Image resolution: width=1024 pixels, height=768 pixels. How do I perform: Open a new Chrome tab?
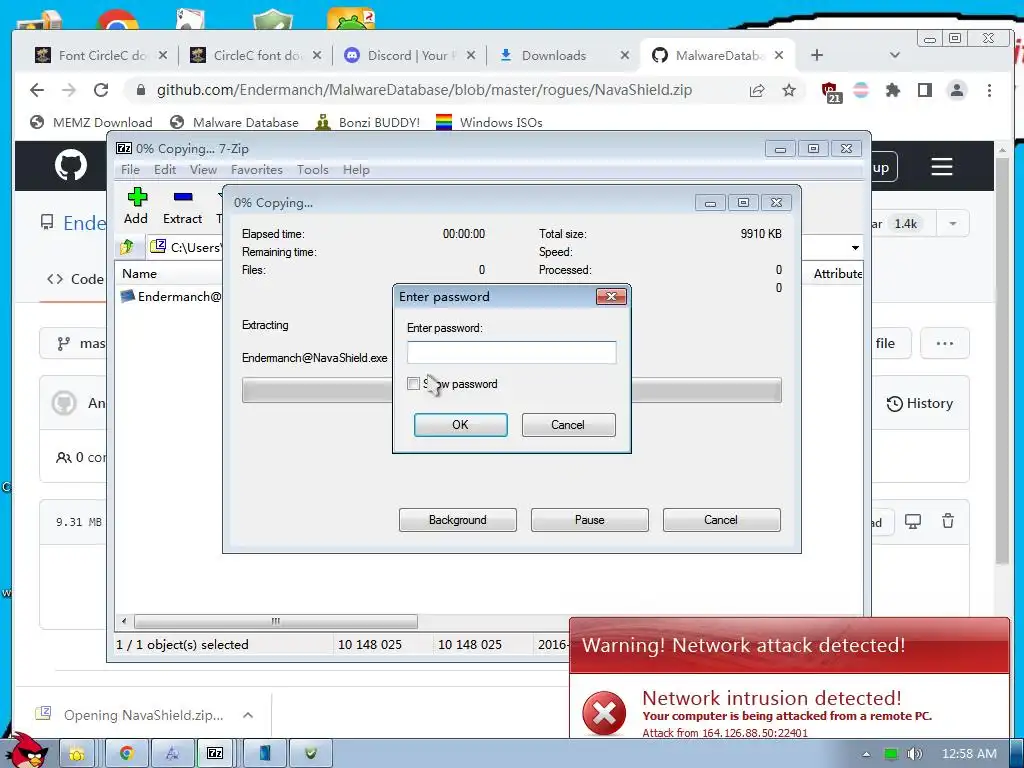tap(816, 56)
